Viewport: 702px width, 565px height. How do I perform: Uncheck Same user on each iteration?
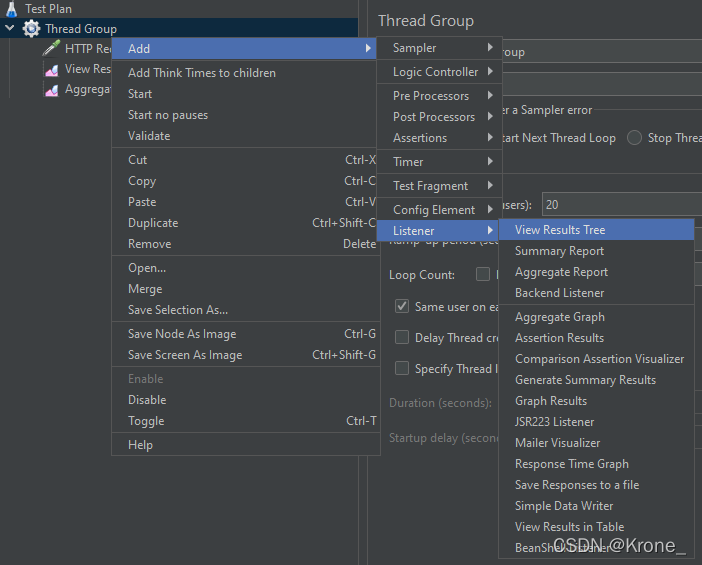click(402, 306)
